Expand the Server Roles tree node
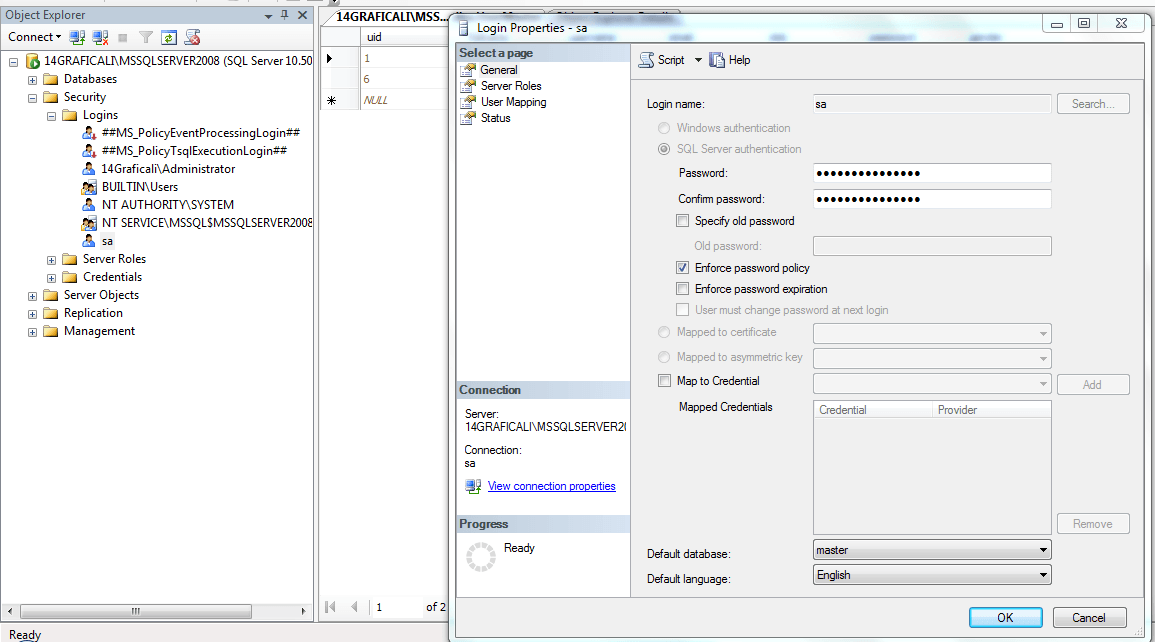 (x=52, y=260)
